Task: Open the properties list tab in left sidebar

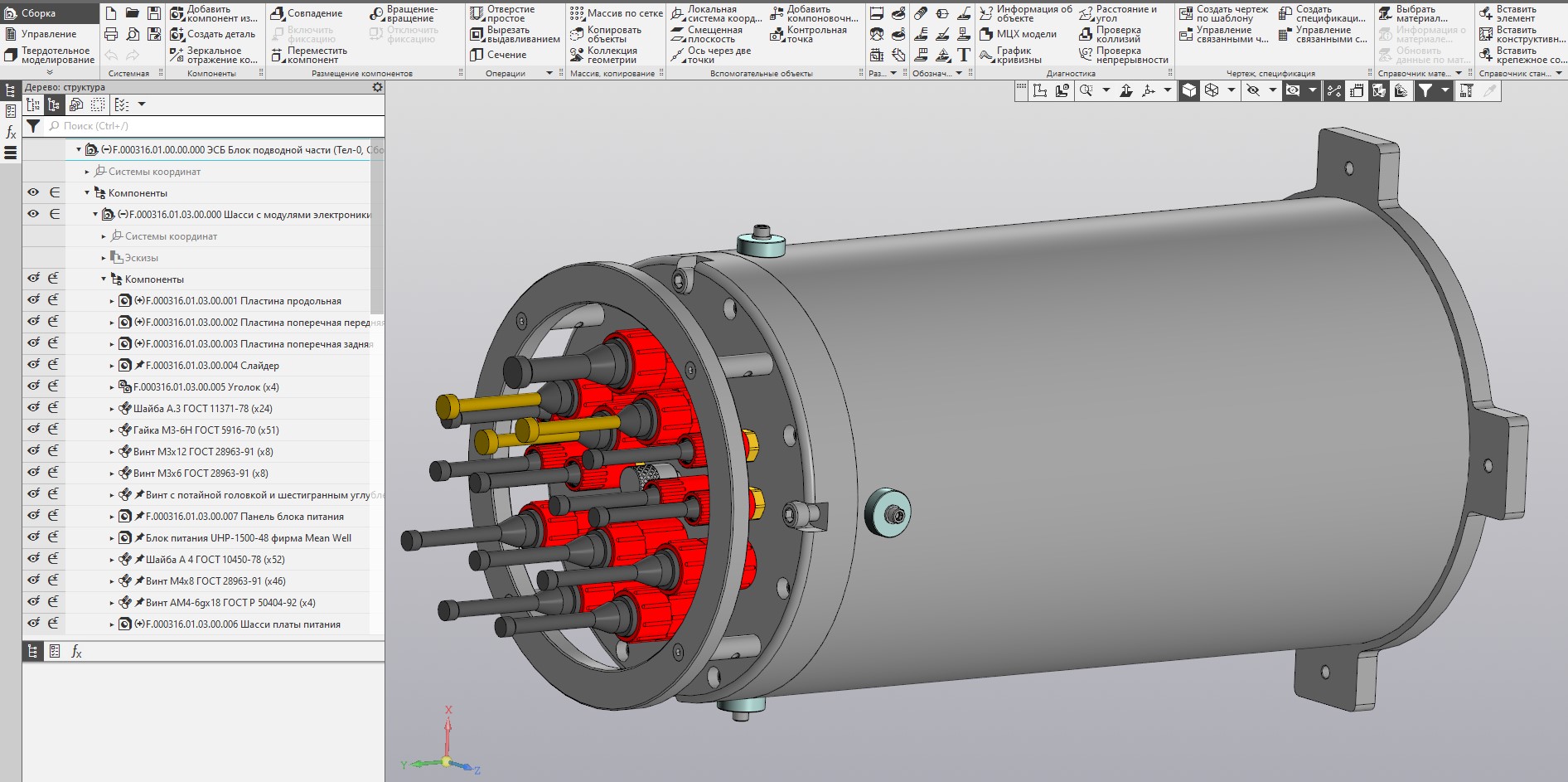Action: coord(11,111)
